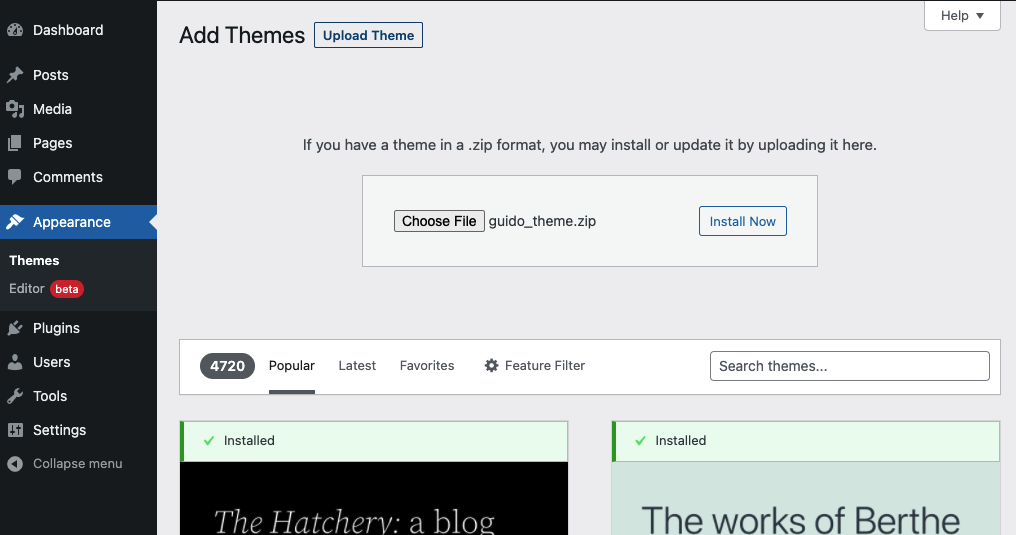1016x535 pixels.
Task: Open the Feature Filter gear option
Action: [x=535, y=366]
